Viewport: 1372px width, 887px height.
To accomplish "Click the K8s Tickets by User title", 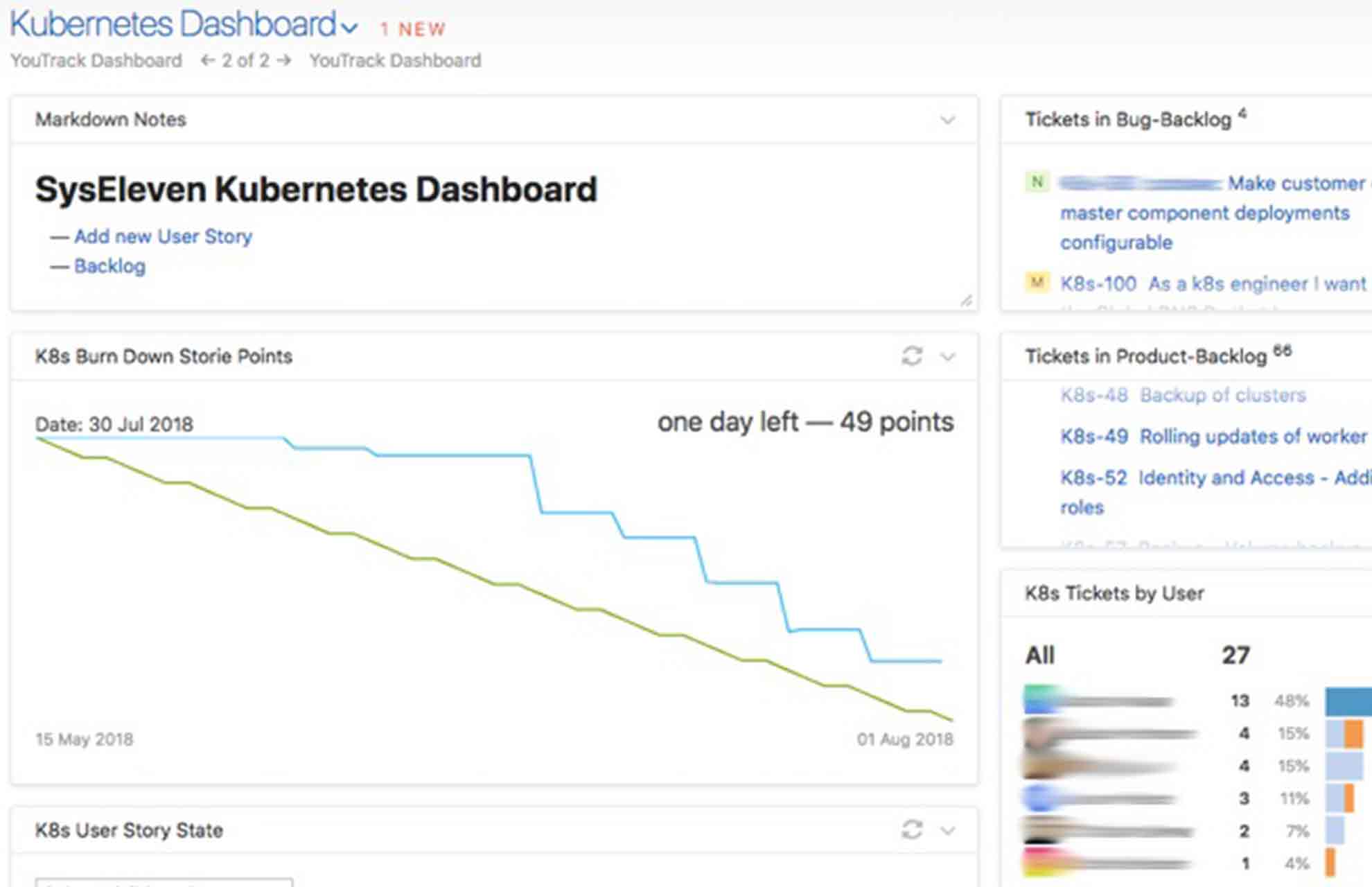I will pos(1114,593).
